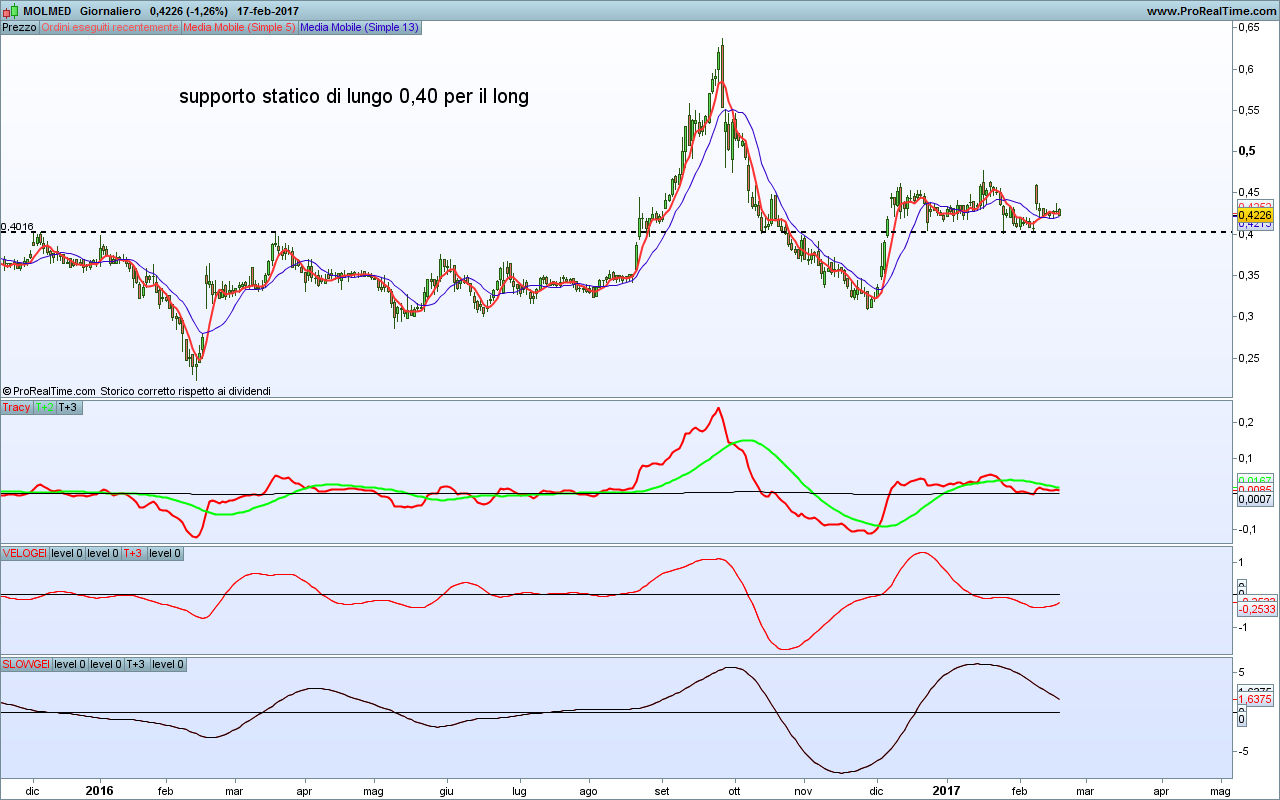This screenshot has height=800, width=1280.
Task: Click the Tracy indicator label
Action: (16, 407)
